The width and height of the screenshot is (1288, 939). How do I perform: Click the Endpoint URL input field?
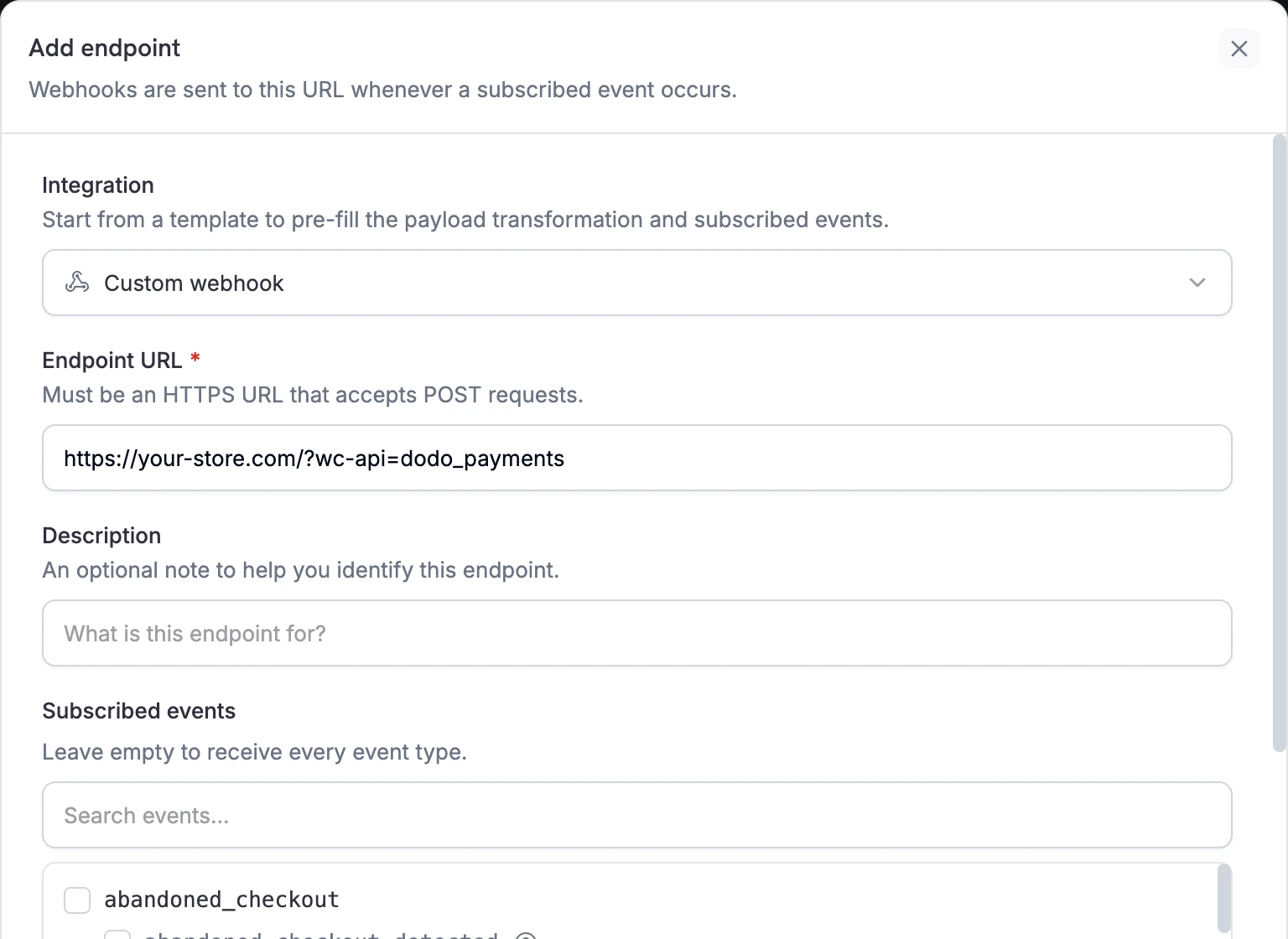click(636, 458)
